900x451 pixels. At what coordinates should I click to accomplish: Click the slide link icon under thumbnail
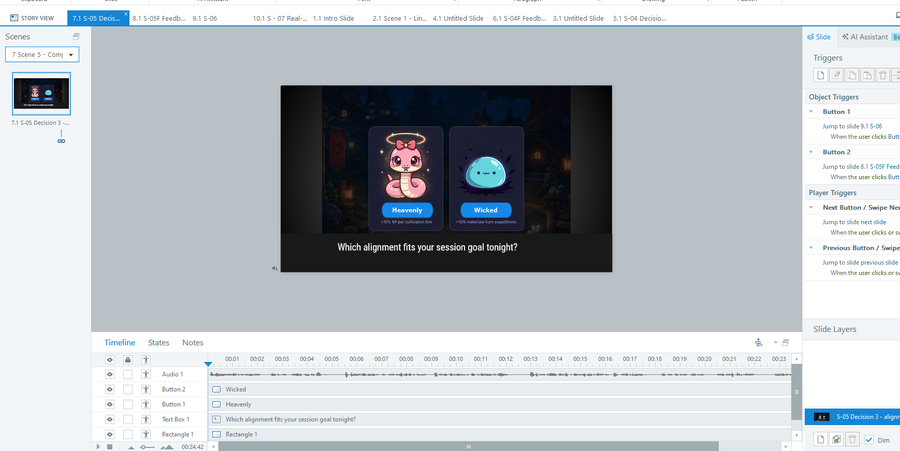(x=61, y=141)
